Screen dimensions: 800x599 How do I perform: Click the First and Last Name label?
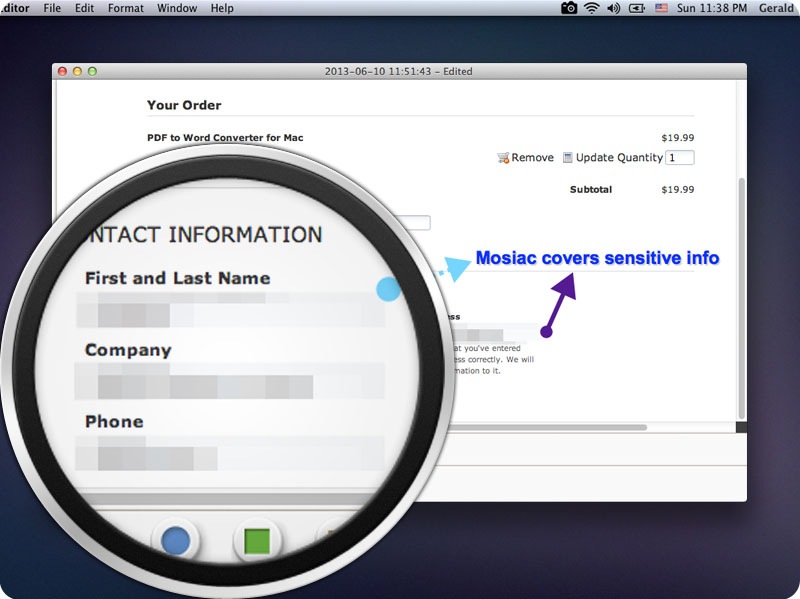click(178, 278)
